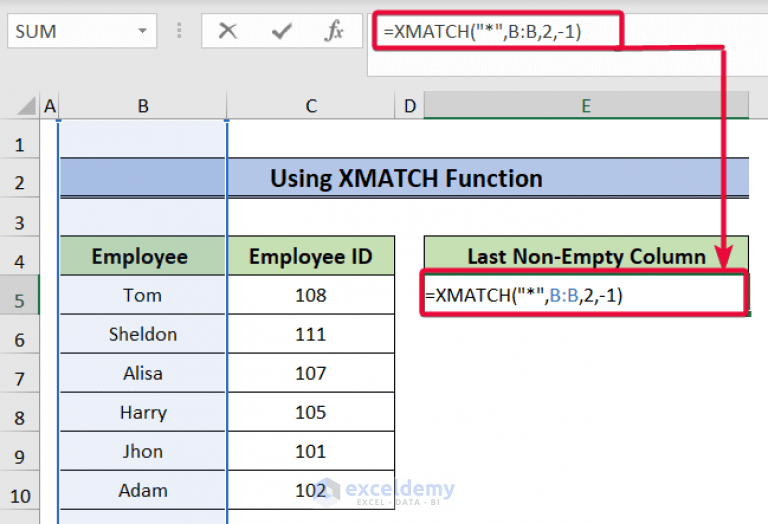Select the Employee ID cell '111'
768x524 pixels.
311,334
